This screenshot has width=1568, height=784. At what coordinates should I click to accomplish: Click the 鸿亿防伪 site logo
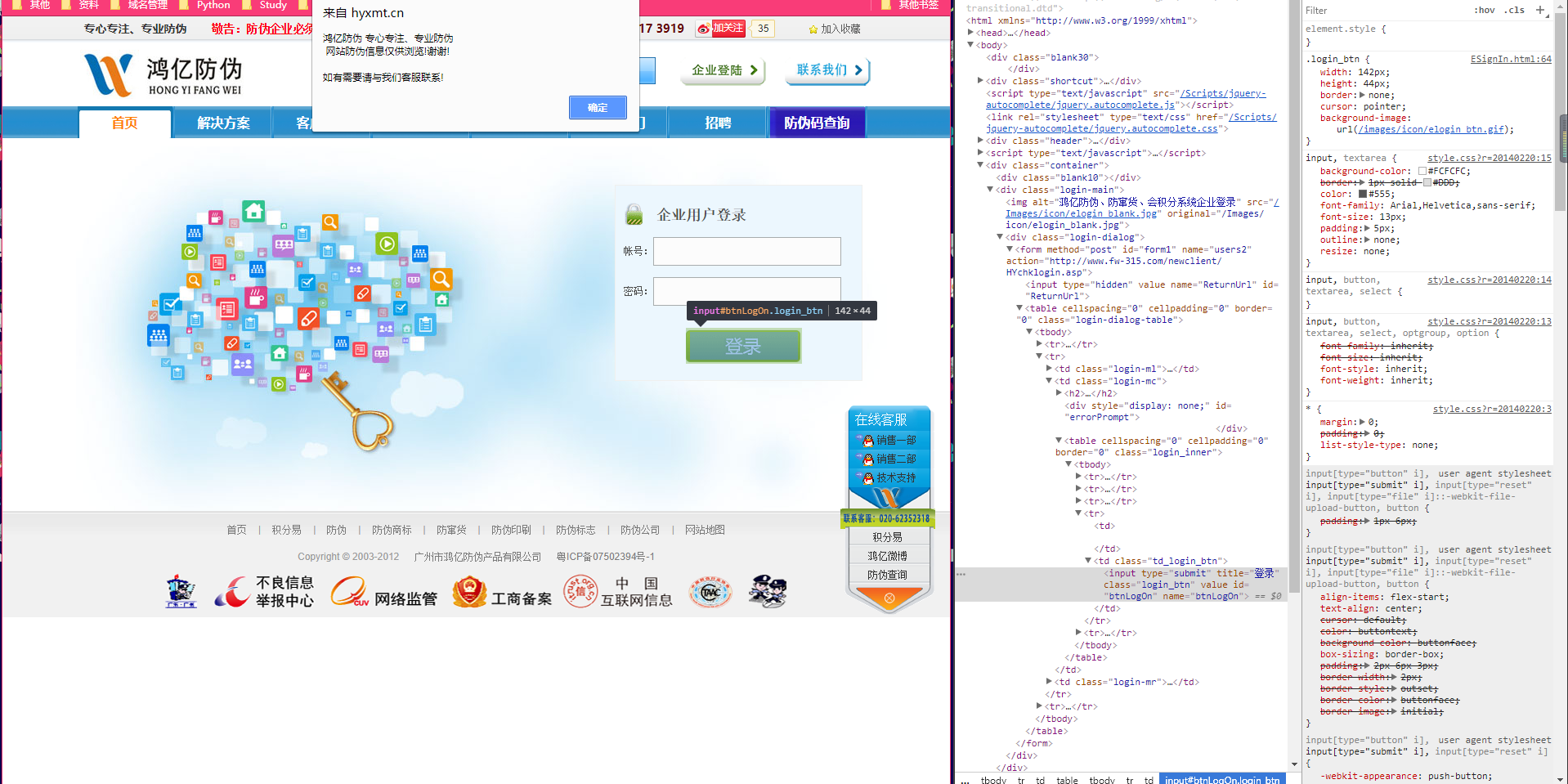click(163, 75)
